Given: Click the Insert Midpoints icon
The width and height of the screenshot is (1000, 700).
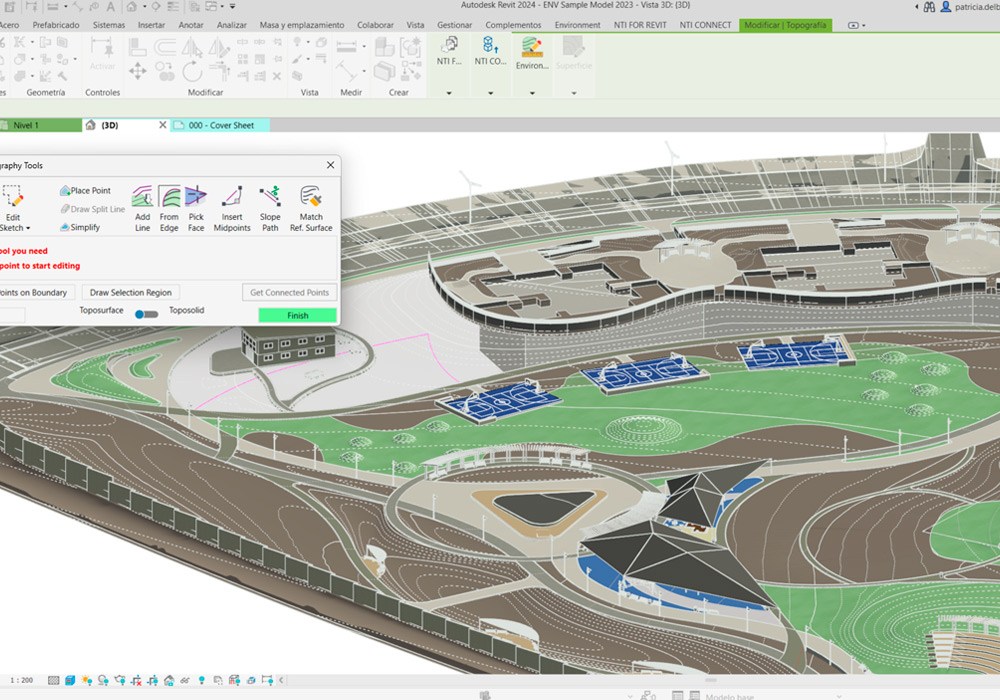Looking at the screenshot, I should click(232, 206).
